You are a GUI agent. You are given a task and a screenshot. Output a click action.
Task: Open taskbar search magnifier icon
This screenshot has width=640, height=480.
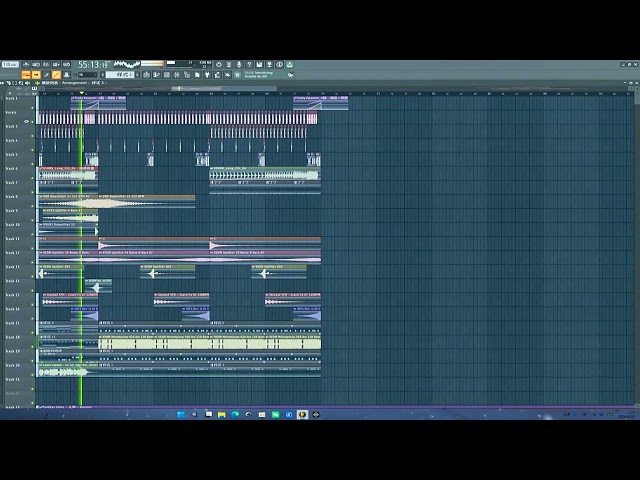(x=195, y=415)
